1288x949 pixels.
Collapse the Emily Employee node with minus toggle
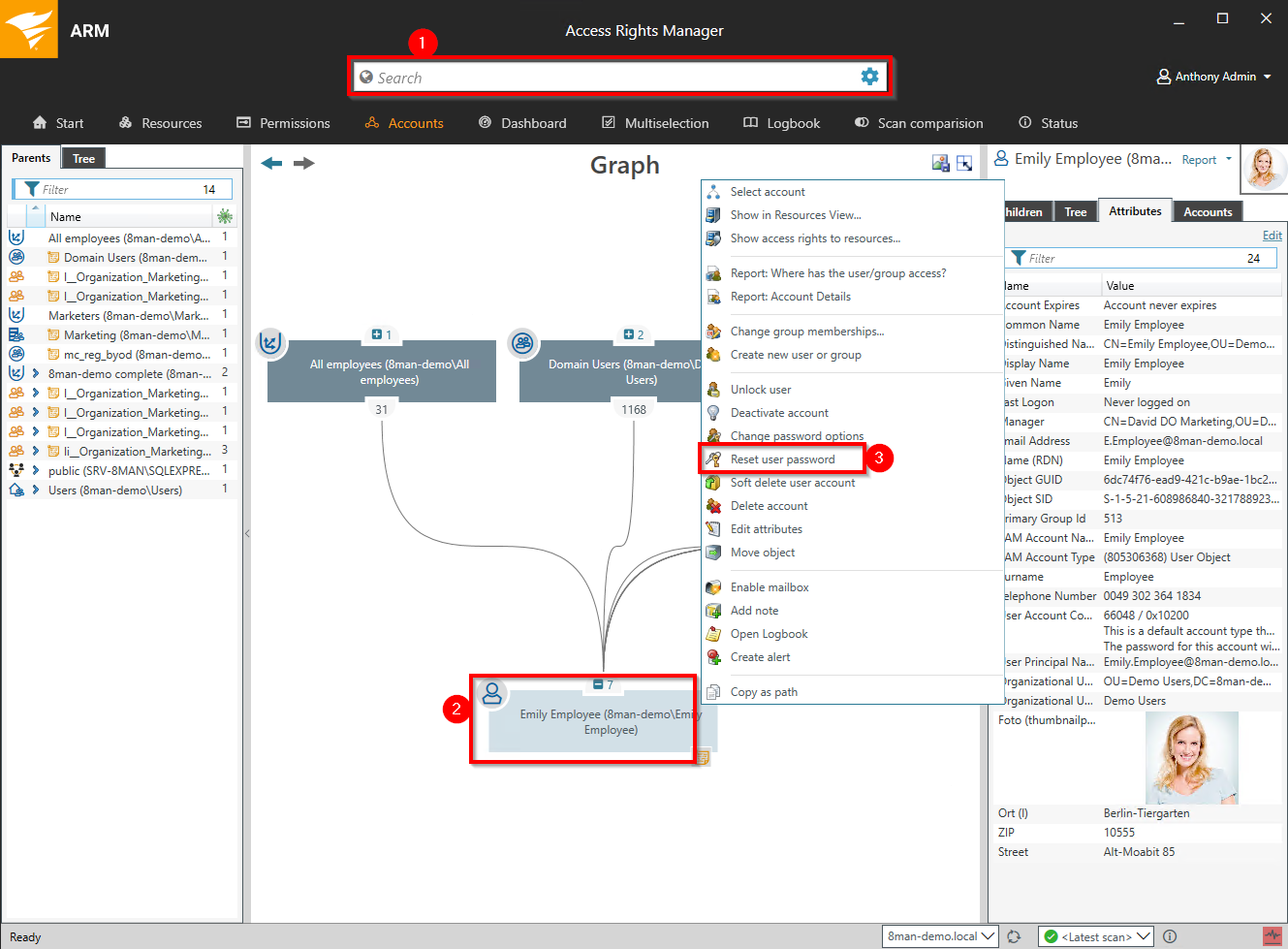pyautogui.click(x=598, y=684)
